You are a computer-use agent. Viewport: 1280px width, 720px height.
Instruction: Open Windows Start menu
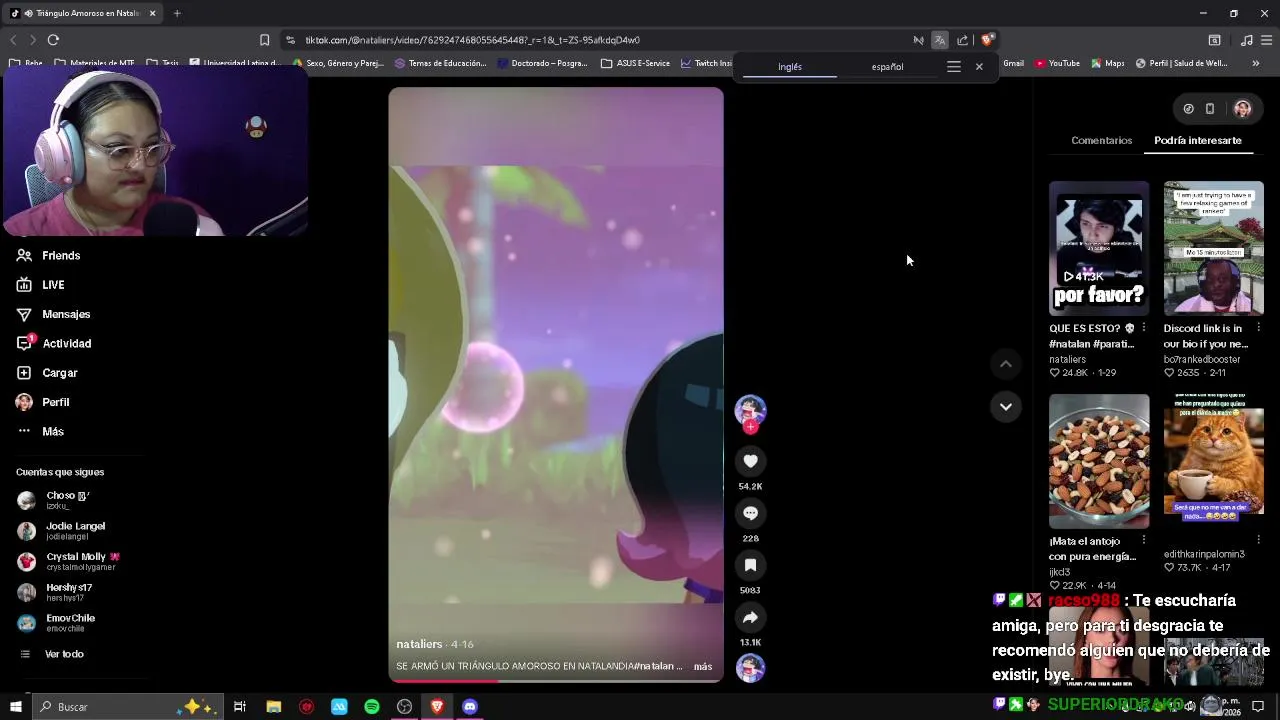click(16, 707)
